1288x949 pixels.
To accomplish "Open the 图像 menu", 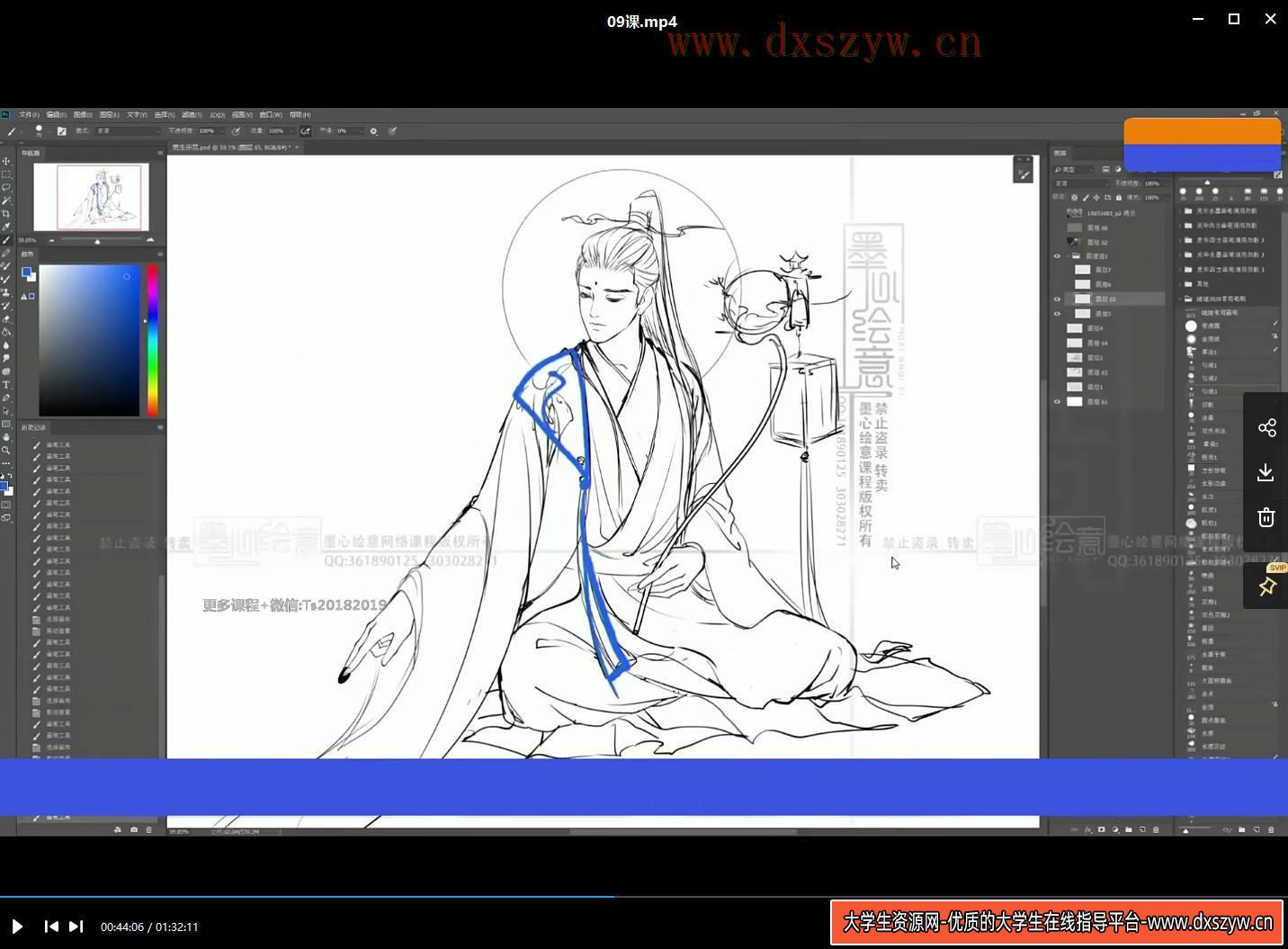I will pos(83,115).
